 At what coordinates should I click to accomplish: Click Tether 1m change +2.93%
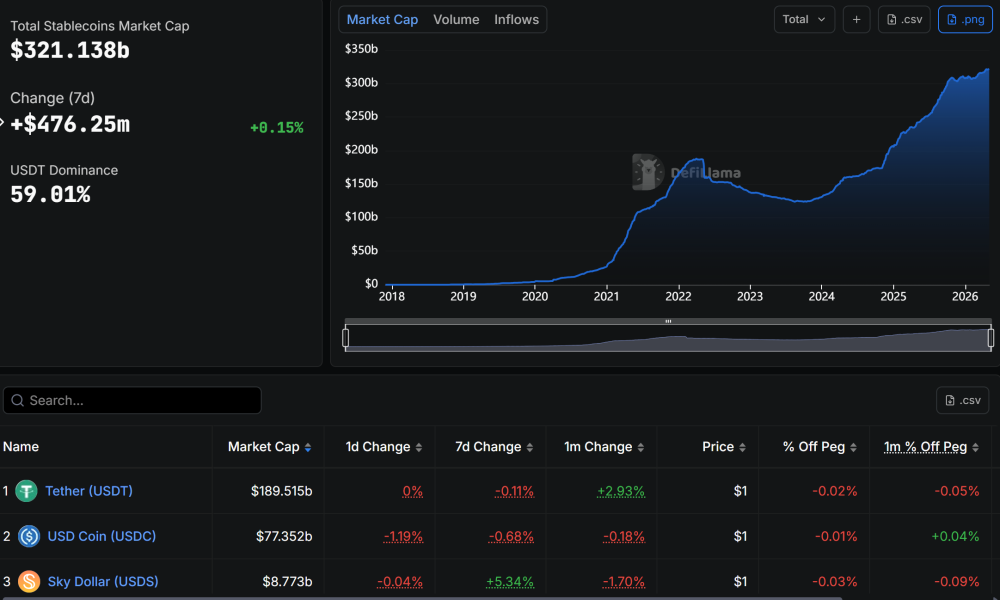(621, 491)
